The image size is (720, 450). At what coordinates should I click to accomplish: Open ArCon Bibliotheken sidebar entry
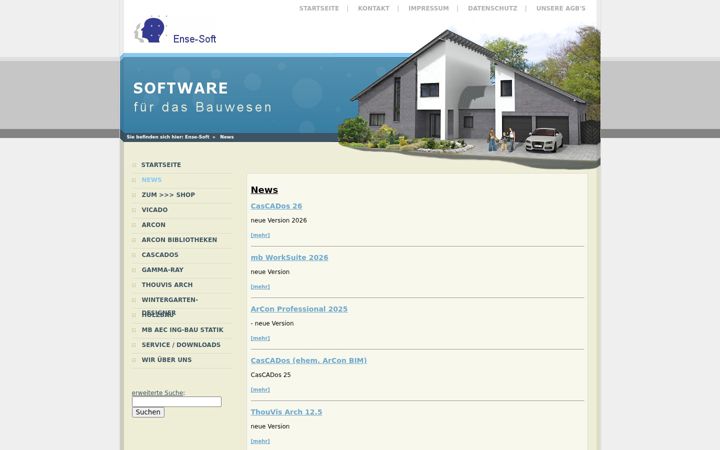(x=179, y=240)
